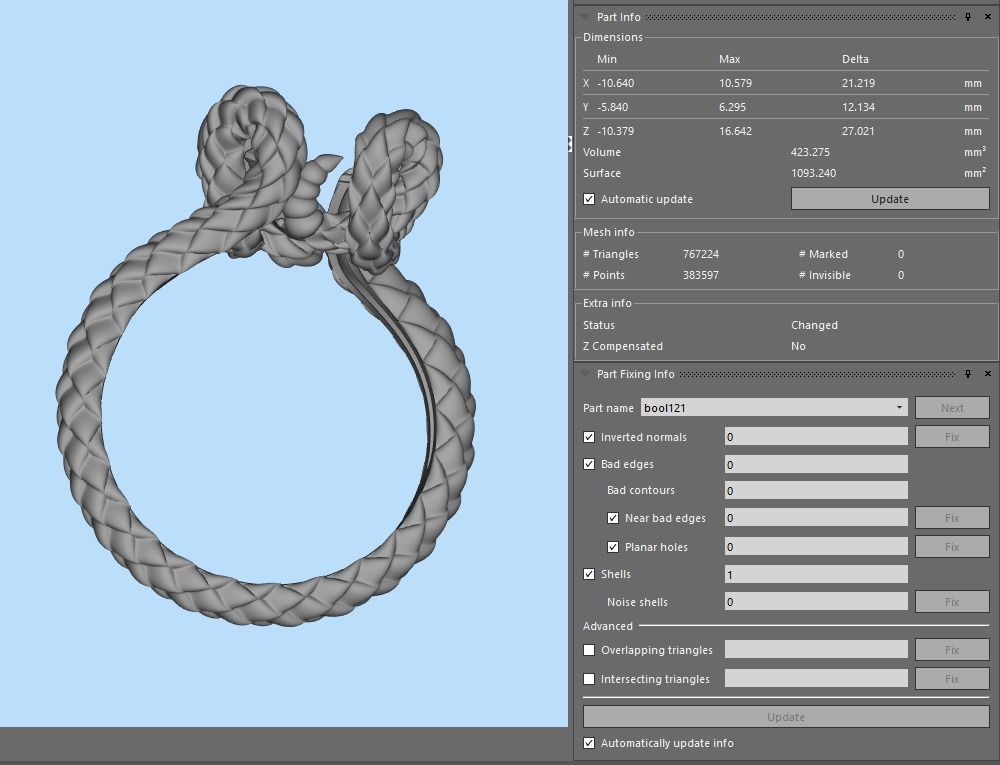Viewport: 1000px width, 765px height.
Task: Select the Volume value 423.275
Action: (810, 152)
